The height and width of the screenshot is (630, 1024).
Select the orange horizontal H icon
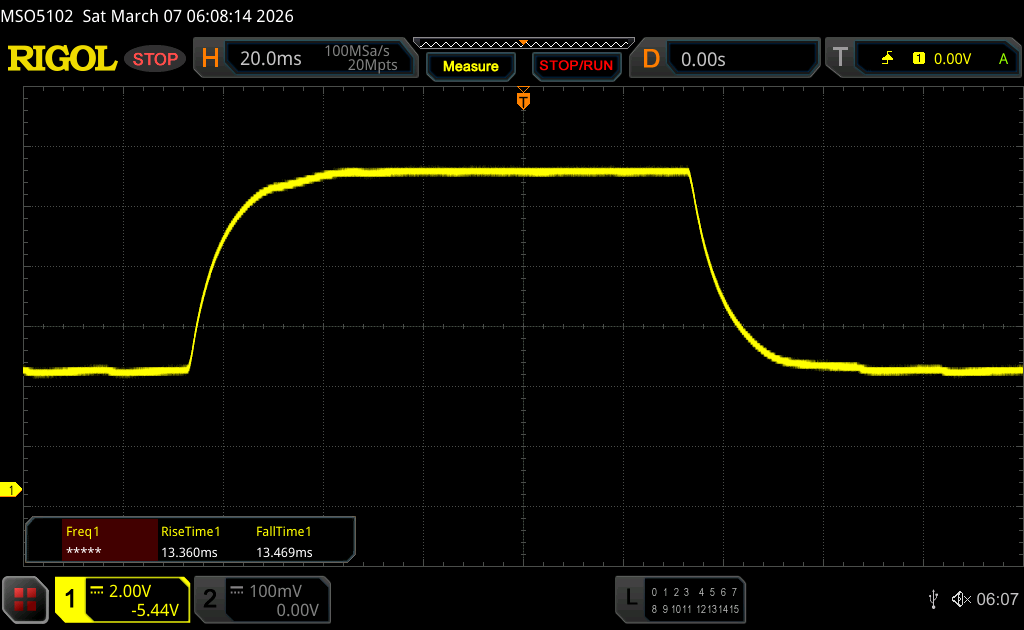210,59
